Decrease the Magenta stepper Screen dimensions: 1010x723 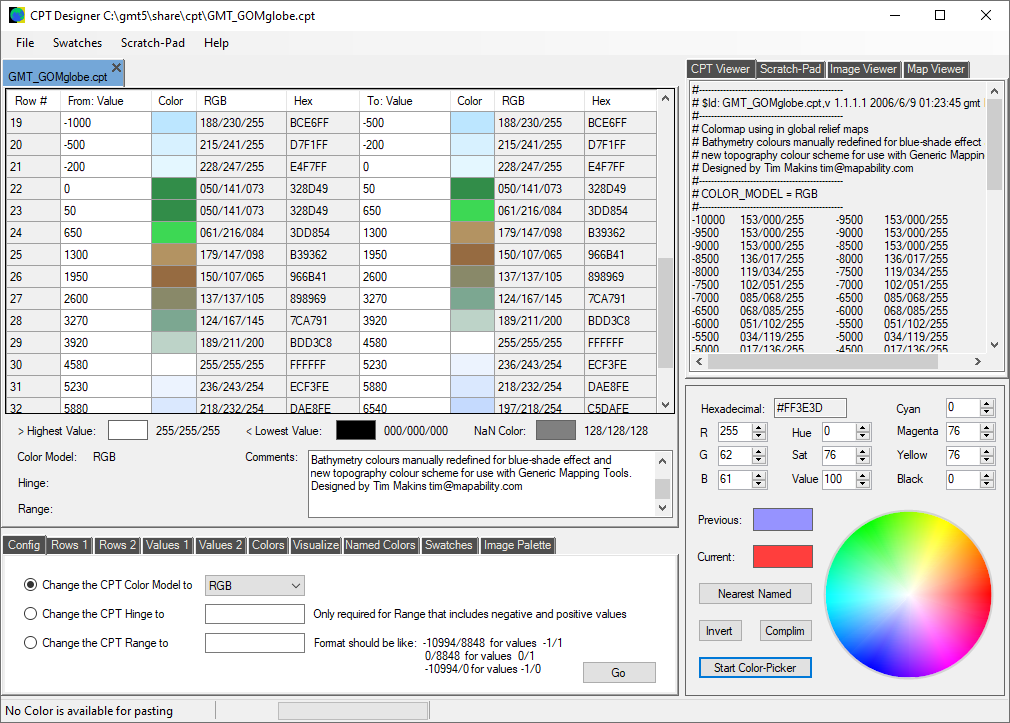coord(987,436)
